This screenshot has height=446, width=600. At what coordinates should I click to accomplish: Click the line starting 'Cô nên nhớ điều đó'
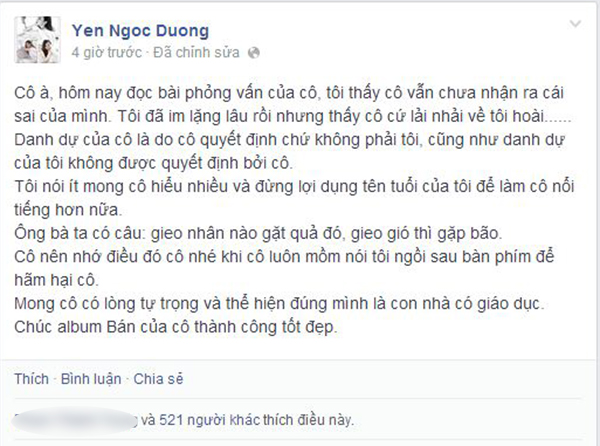[284, 257]
